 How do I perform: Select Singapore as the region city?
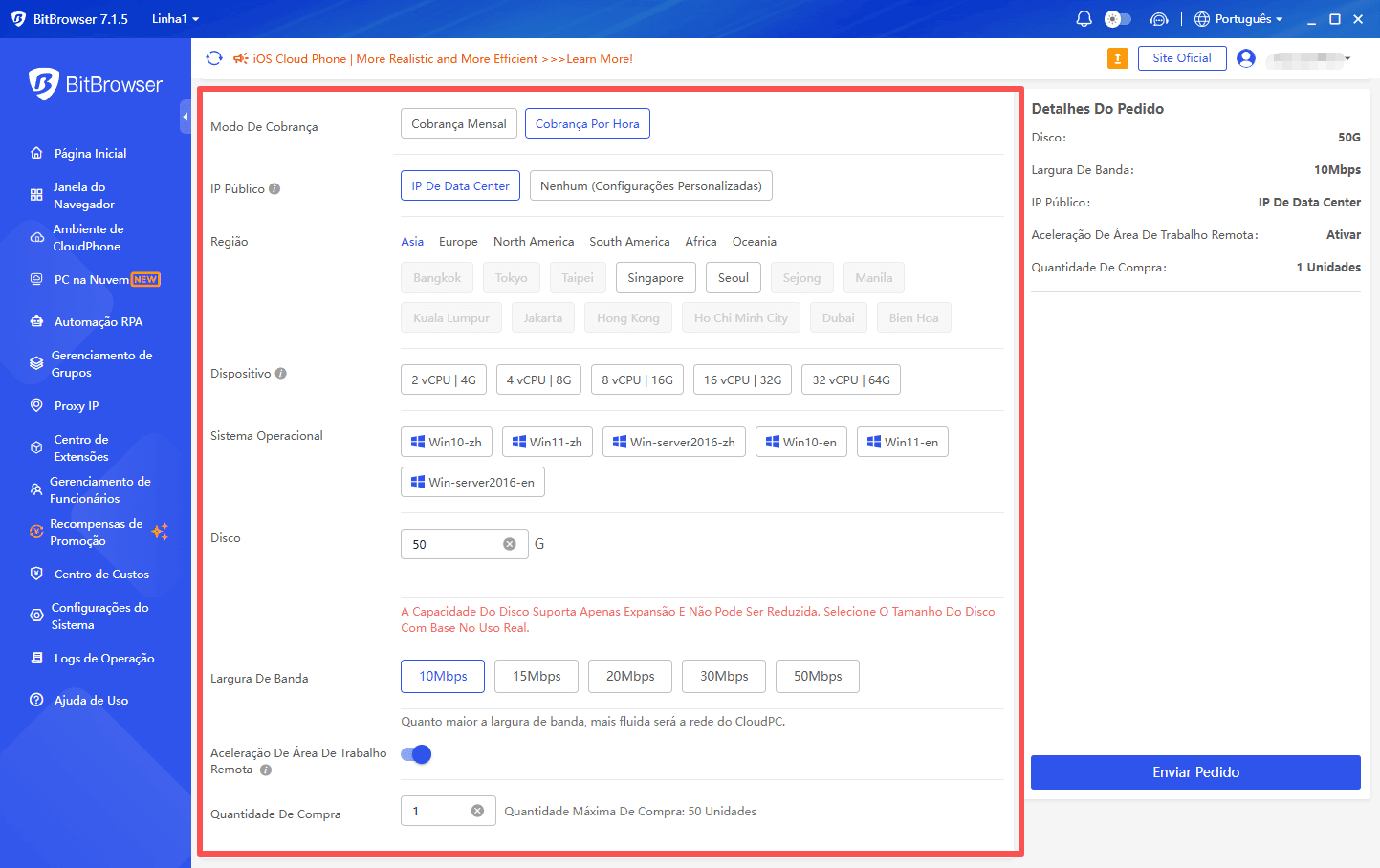click(x=656, y=277)
